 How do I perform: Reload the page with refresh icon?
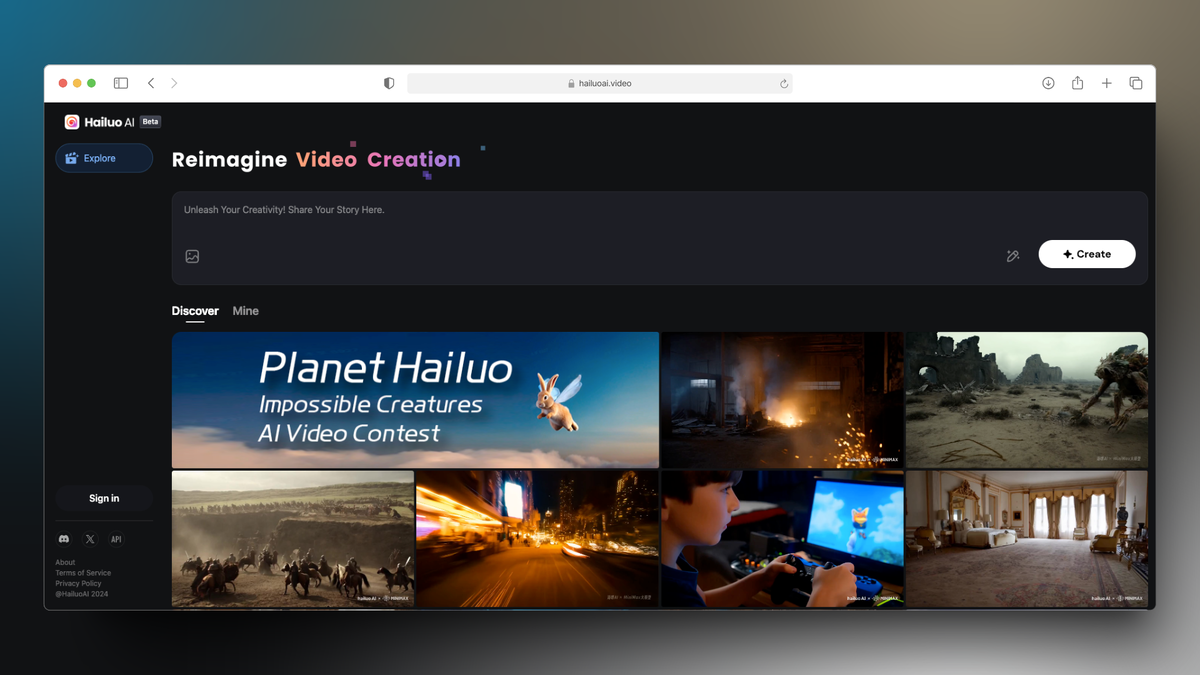pos(784,84)
